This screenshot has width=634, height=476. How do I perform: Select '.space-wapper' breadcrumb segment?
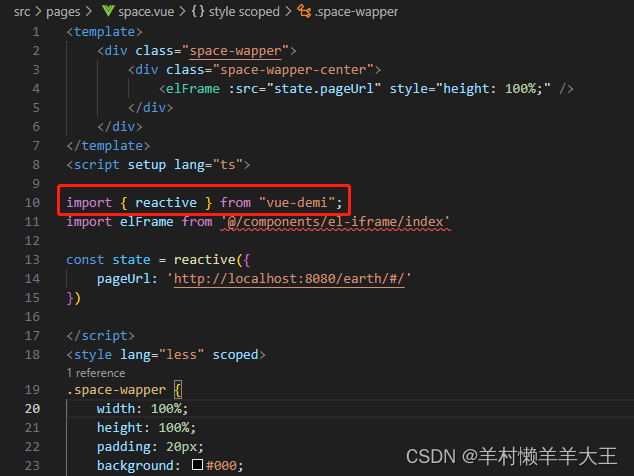coord(356,12)
